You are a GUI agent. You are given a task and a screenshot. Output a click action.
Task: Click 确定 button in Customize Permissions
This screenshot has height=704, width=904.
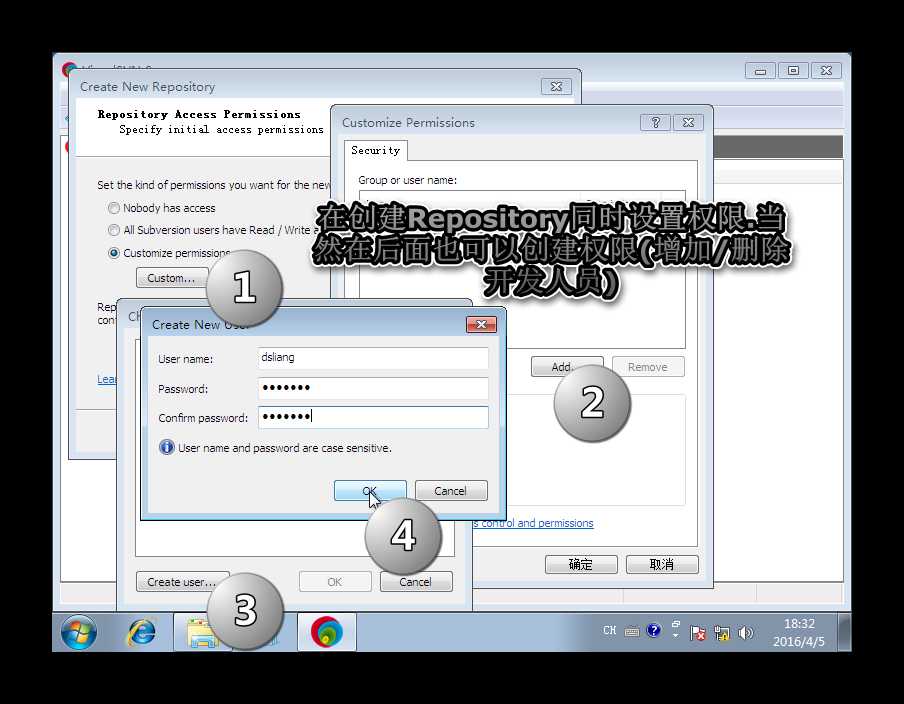(581, 564)
